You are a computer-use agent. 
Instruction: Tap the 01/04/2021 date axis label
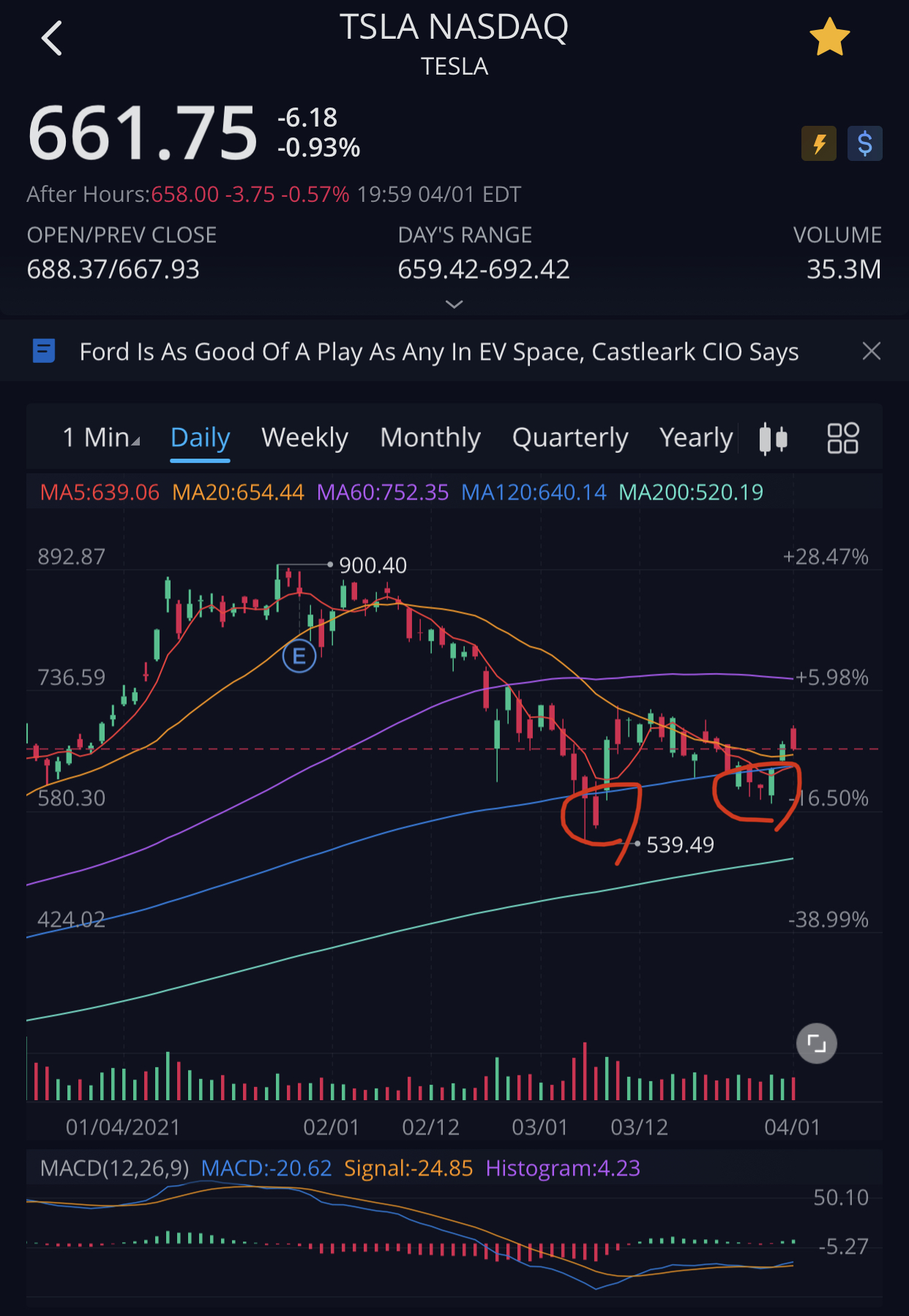point(123,1127)
